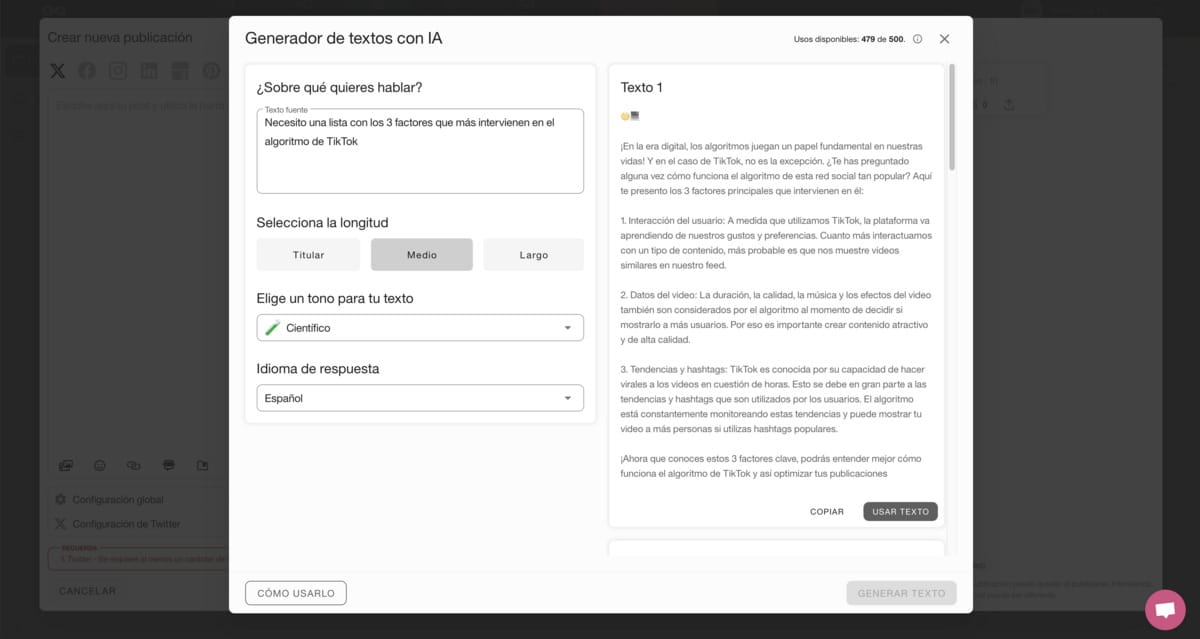Select the Instagram network icon

pos(117,71)
